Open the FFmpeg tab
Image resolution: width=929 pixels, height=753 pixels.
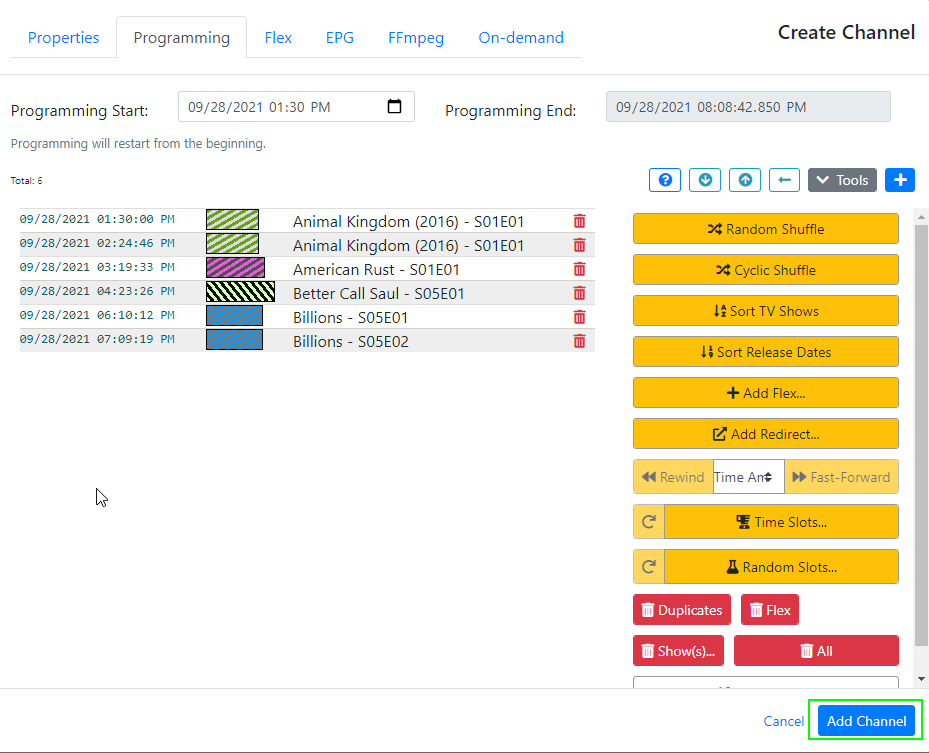click(416, 38)
